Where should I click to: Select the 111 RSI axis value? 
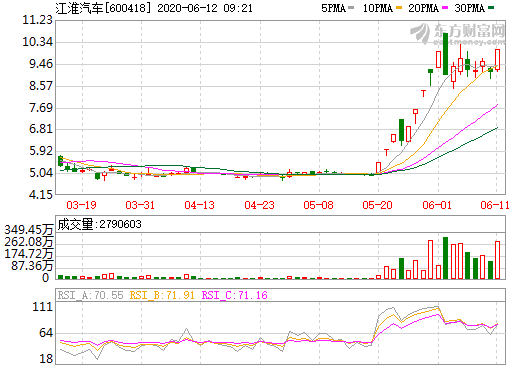click(43, 307)
